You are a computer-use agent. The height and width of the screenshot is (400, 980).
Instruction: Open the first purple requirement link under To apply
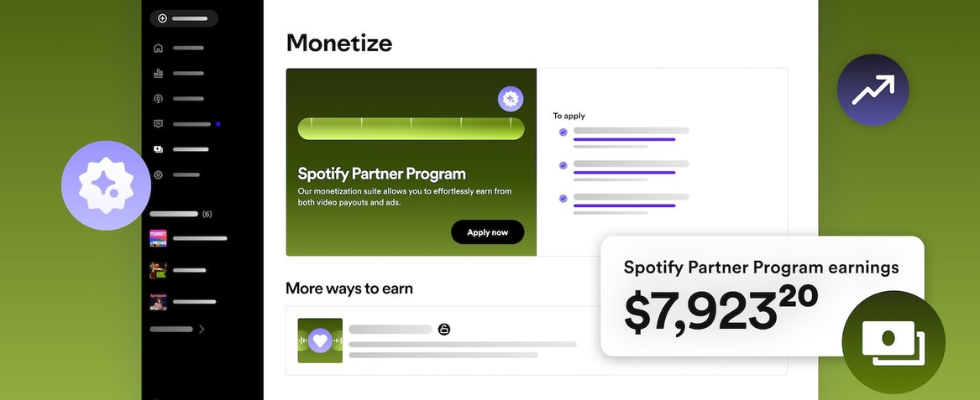coord(624,139)
